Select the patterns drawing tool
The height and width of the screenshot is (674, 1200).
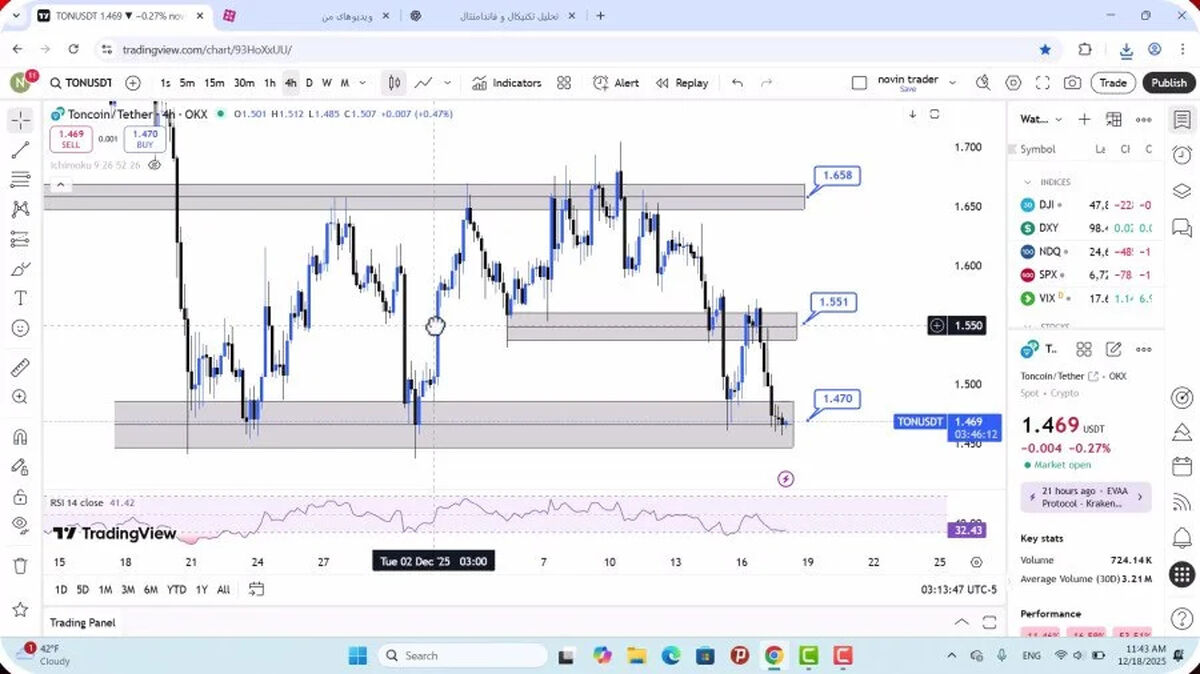point(20,210)
